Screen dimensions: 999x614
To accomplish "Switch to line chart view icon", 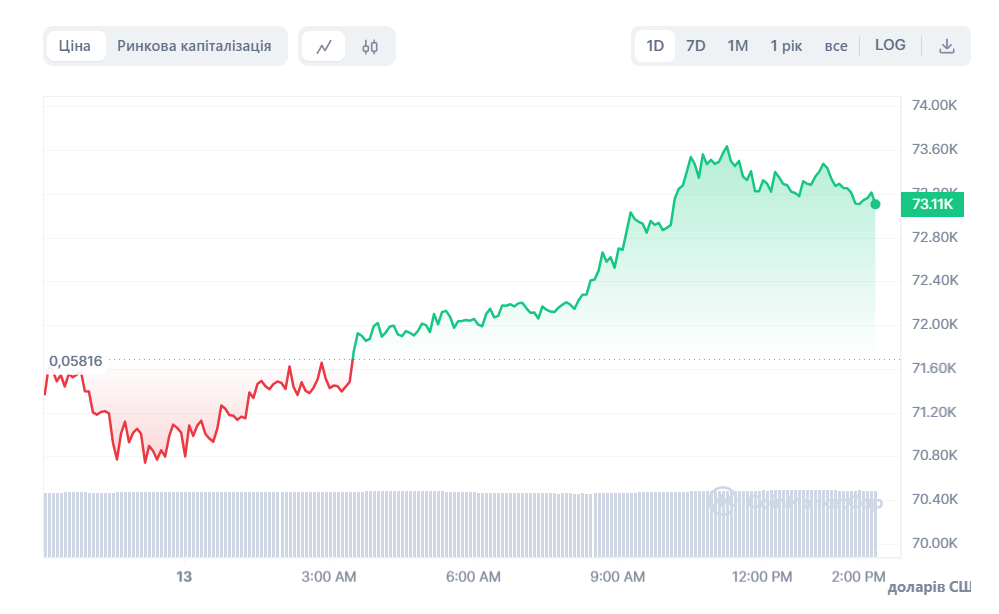I will coord(324,46).
